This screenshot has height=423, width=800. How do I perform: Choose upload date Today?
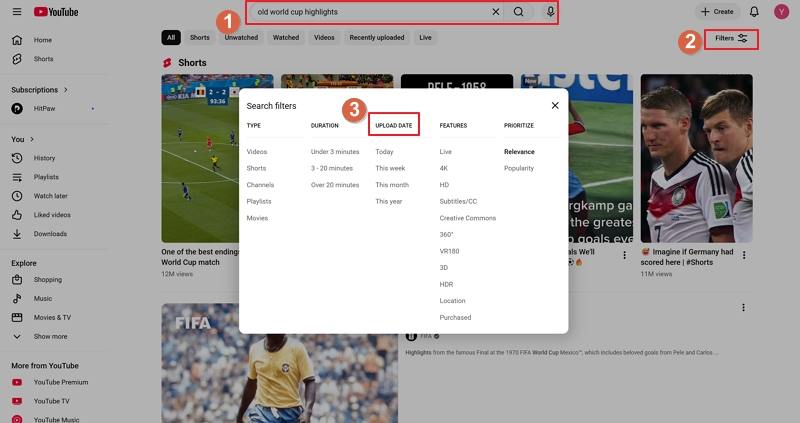point(384,152)
